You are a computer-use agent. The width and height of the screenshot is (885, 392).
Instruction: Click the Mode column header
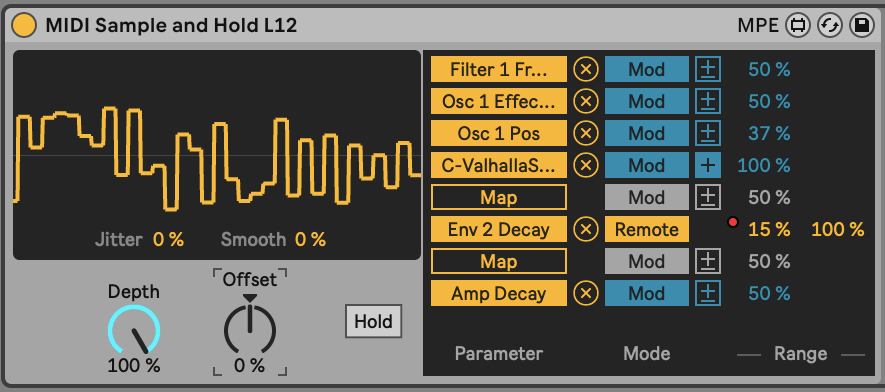pyautogui.click(x=647, y=354)
